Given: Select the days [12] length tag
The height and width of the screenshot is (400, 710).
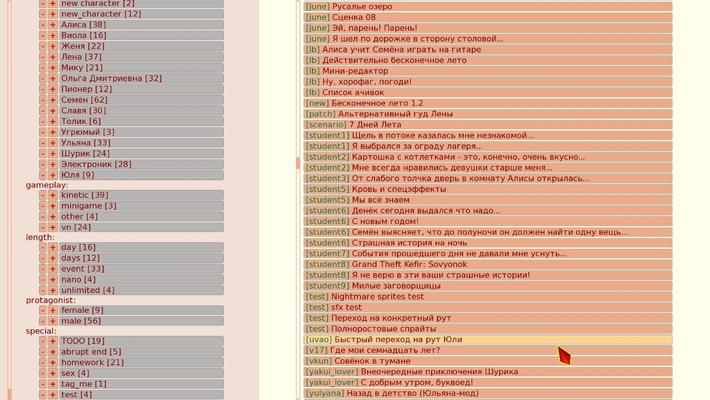Looking at the screenshot, I should pyautogui.click(x=141, y=258).
